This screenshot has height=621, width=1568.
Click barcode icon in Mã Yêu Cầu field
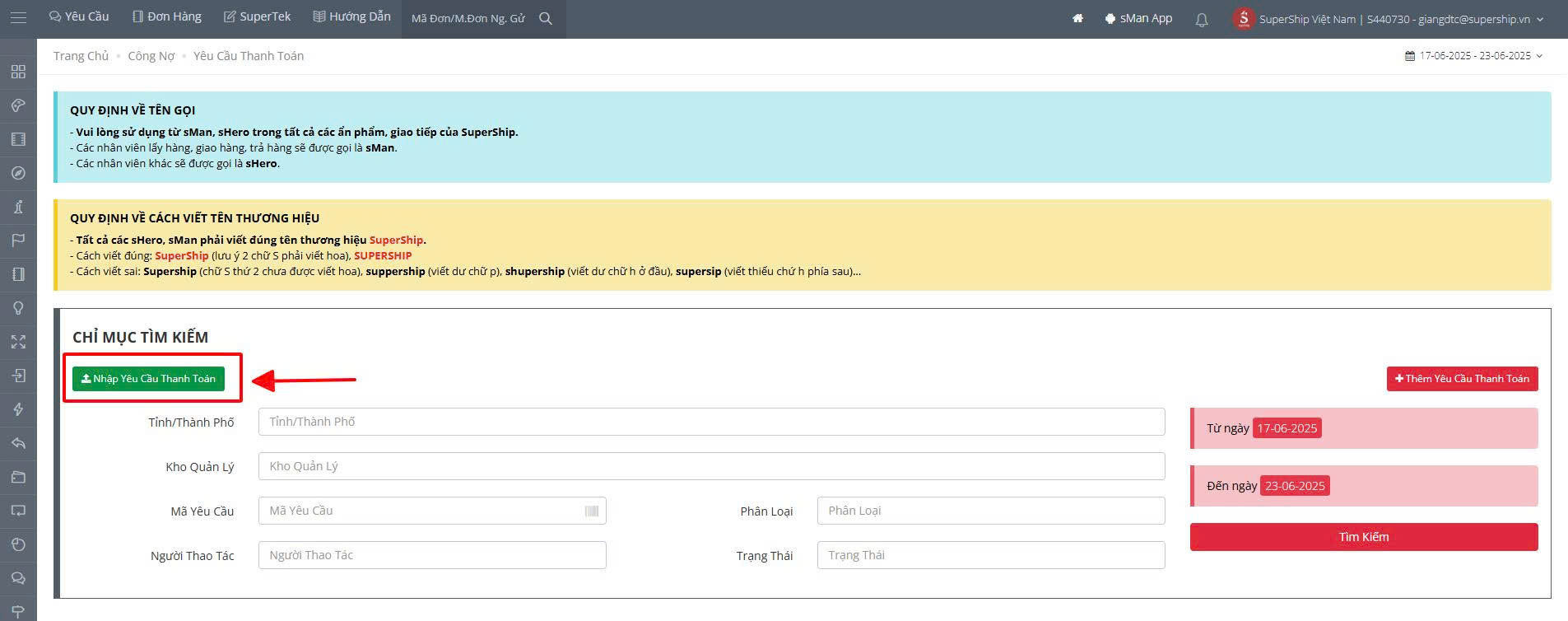click(x=591, y=511)
